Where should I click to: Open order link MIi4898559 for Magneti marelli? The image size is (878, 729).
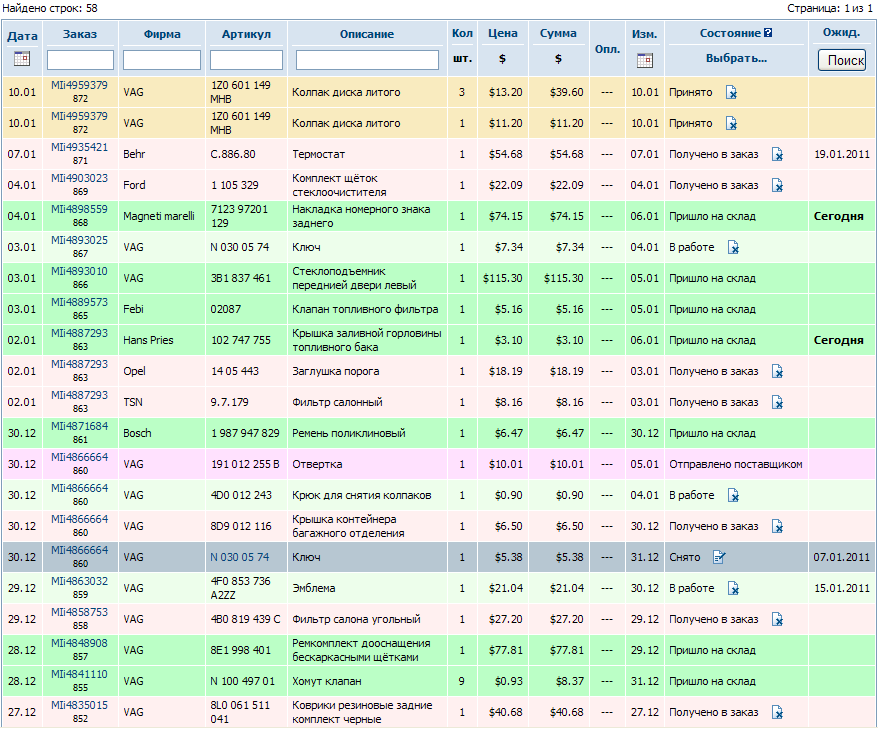[x=79, y=209]
